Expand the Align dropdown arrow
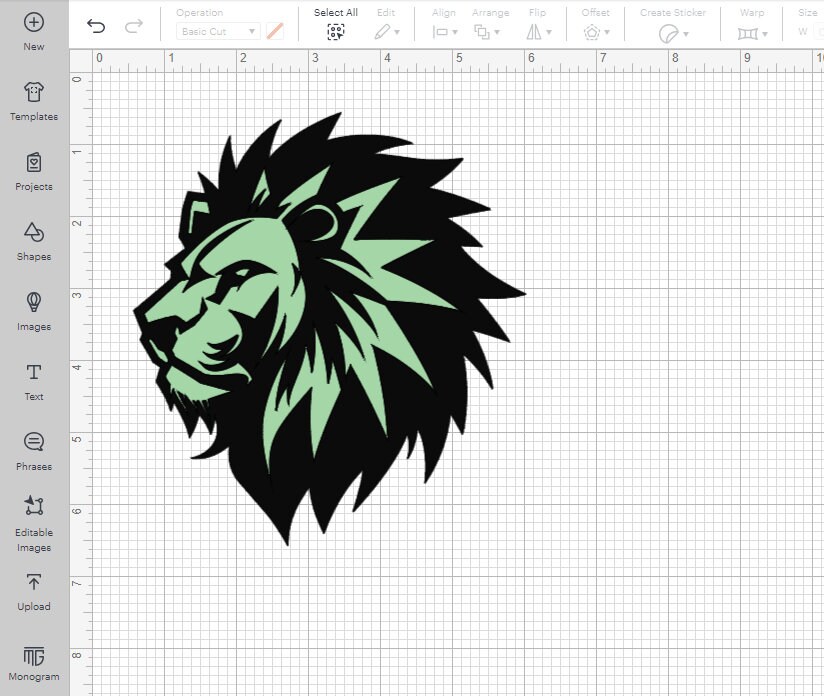This screenshot has height=696, width=824. pos(455,33)
